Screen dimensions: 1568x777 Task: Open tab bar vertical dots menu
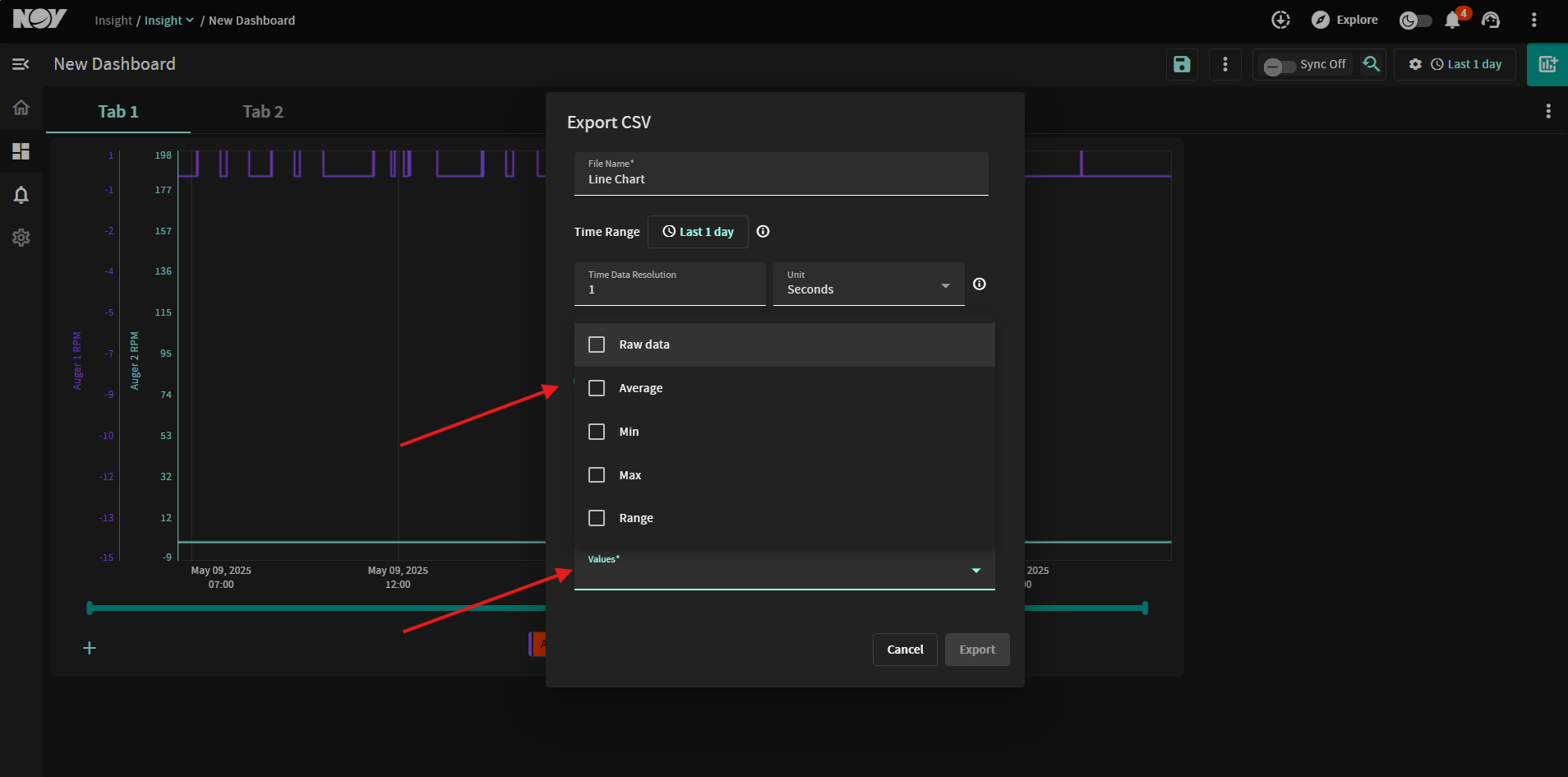pyautogui.click(x=1548, y=111)
